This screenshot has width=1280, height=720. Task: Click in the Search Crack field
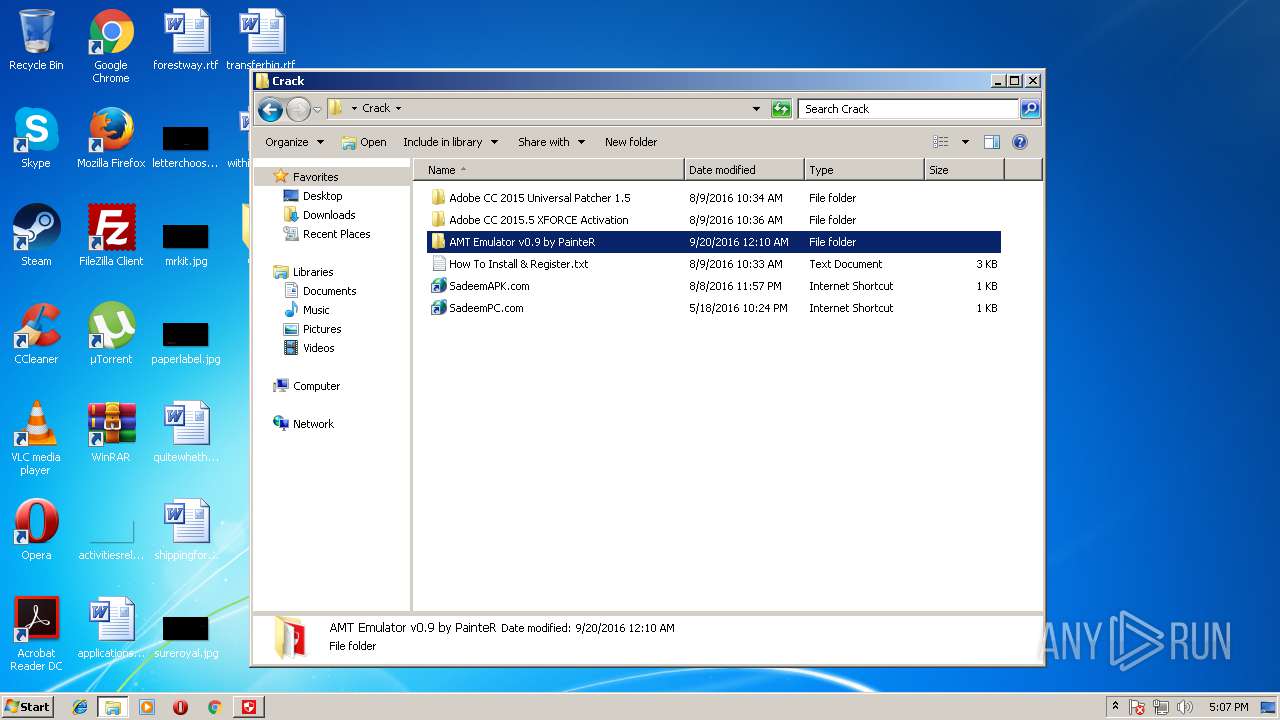[x=908, y=109]
